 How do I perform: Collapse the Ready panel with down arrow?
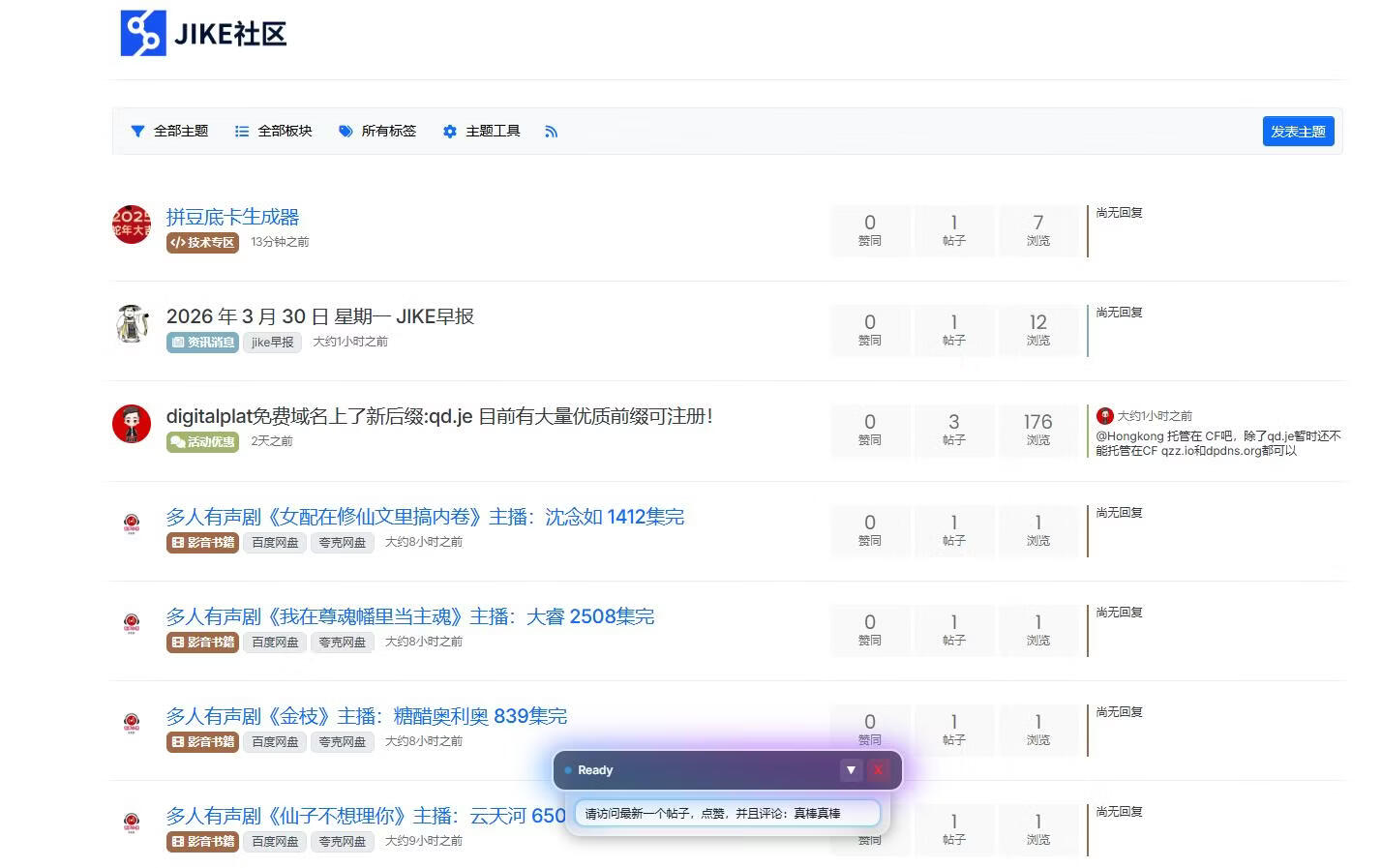pyautogui.click(x=851, y=770)
